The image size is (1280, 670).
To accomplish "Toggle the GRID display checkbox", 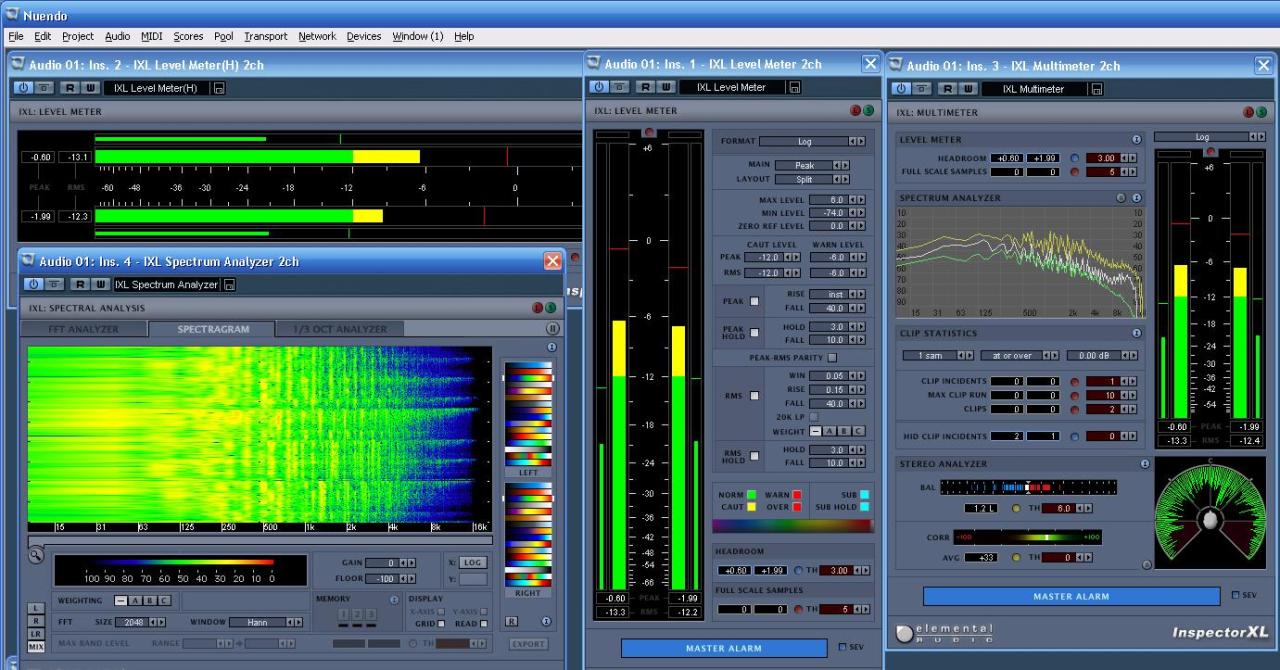I will click(442, 624).
